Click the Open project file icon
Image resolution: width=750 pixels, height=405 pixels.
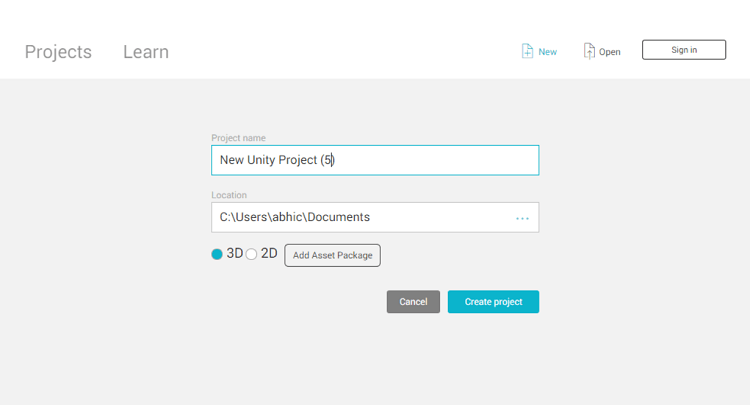[589, 51]
